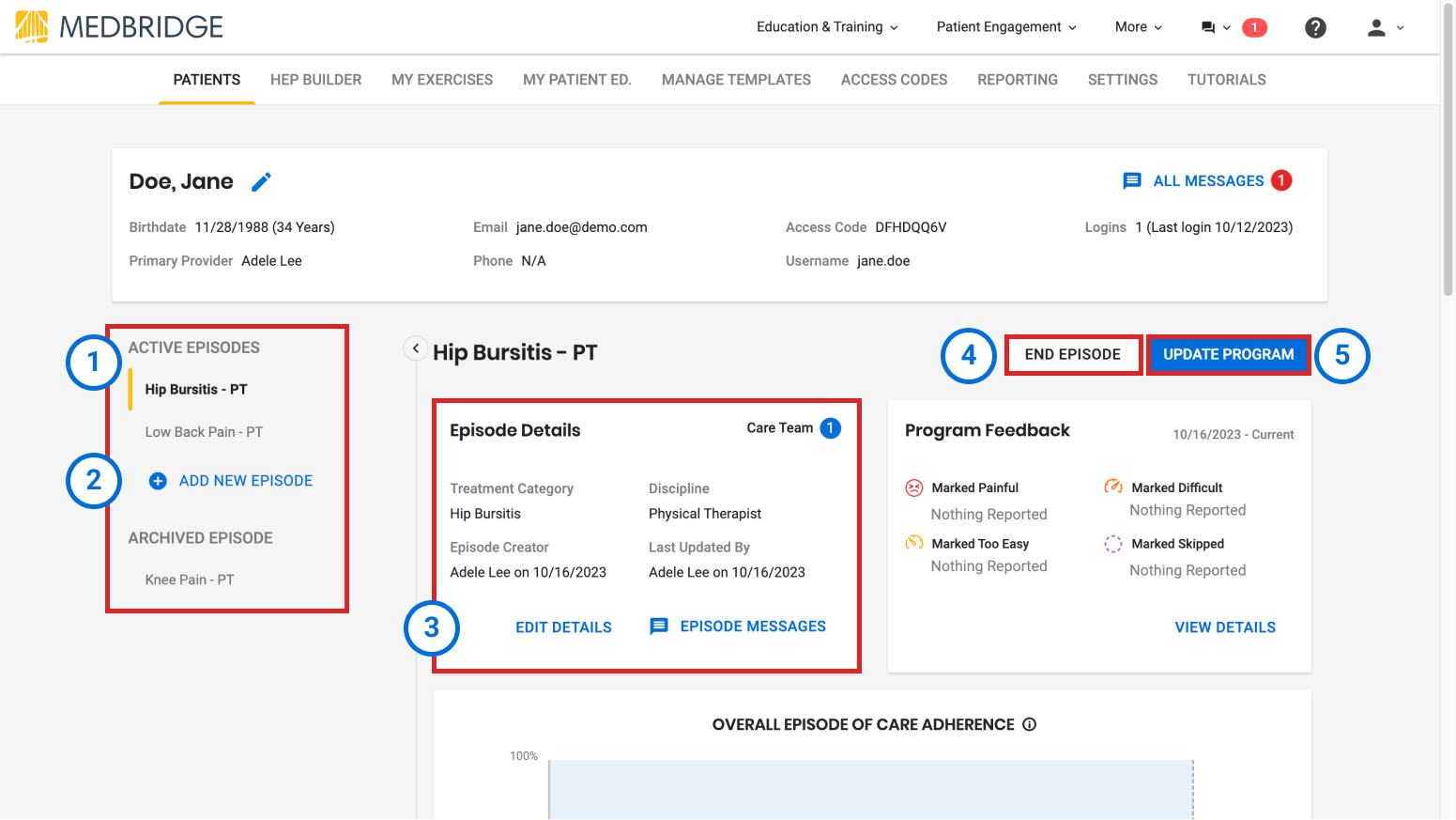The height and width of the screenshot is (820, 1456).
Task: Switch to the Patients tab
Action: click(207, 80)
